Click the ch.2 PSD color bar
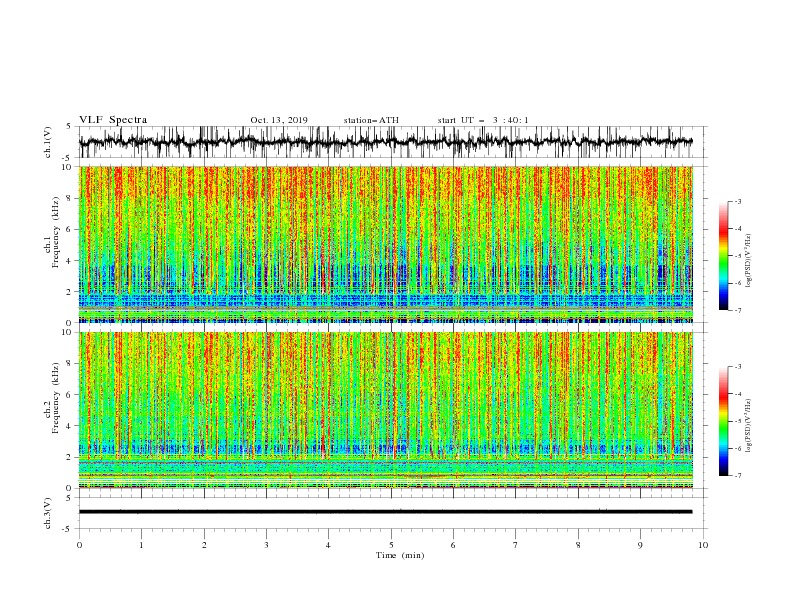The width and height of the screenshot is (792, 612). [x=723, y=421]
